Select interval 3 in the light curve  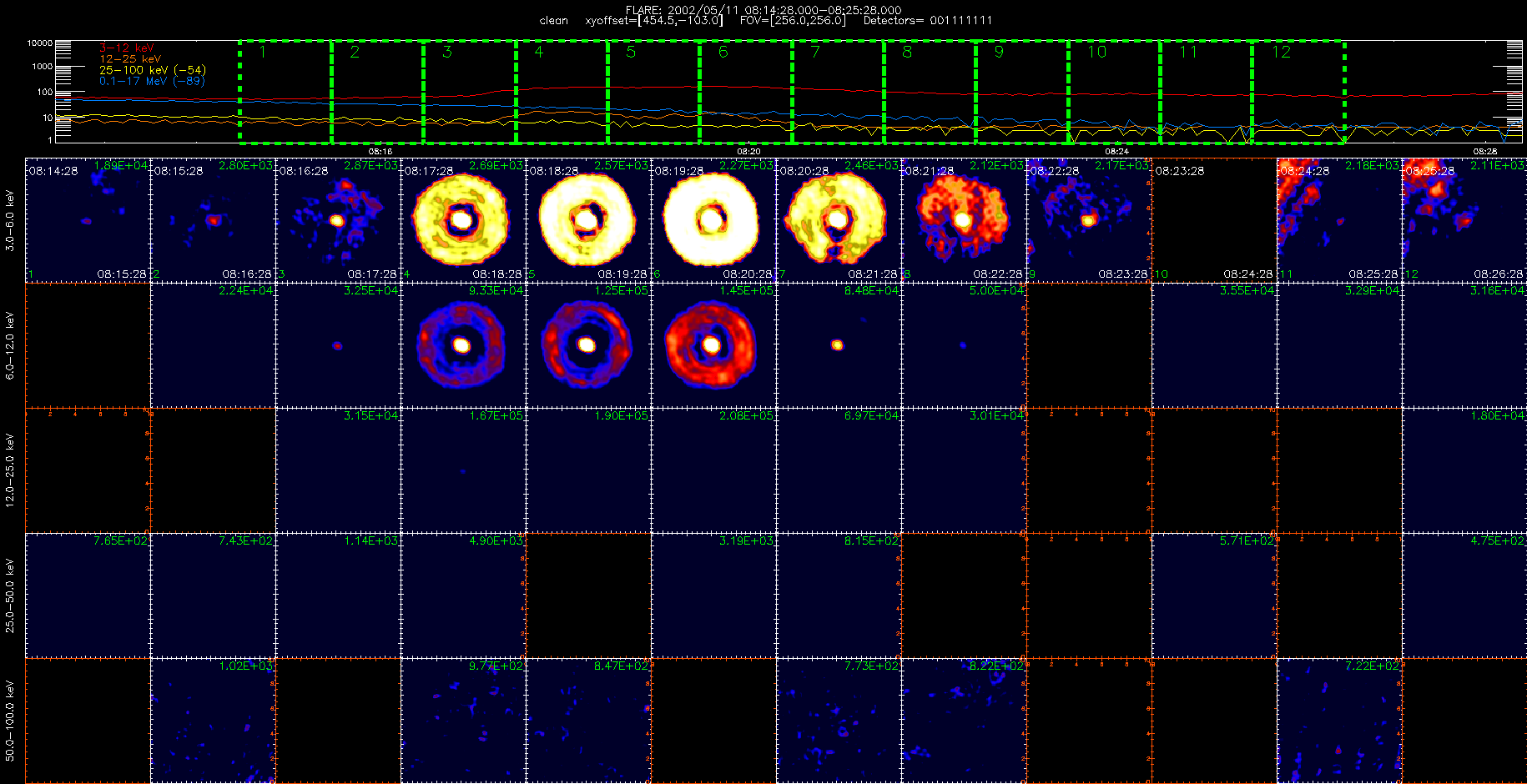point(470,92)
